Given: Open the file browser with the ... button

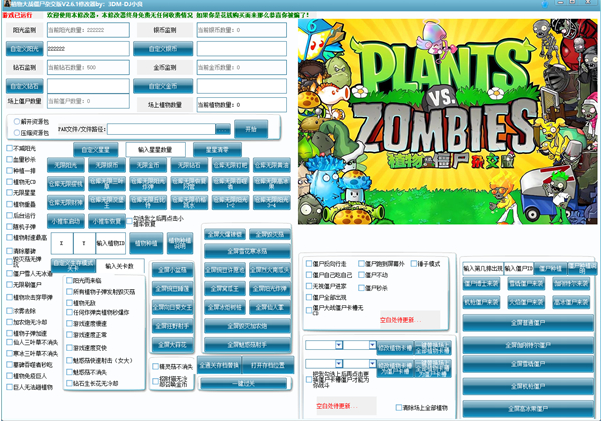Looking at the screenshot, I should (223, 129).
